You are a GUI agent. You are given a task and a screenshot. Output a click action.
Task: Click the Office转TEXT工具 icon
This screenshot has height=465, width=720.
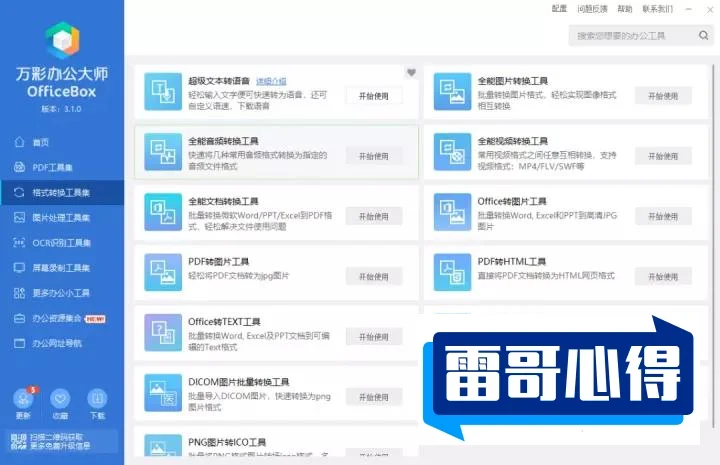tap(163, 332)
